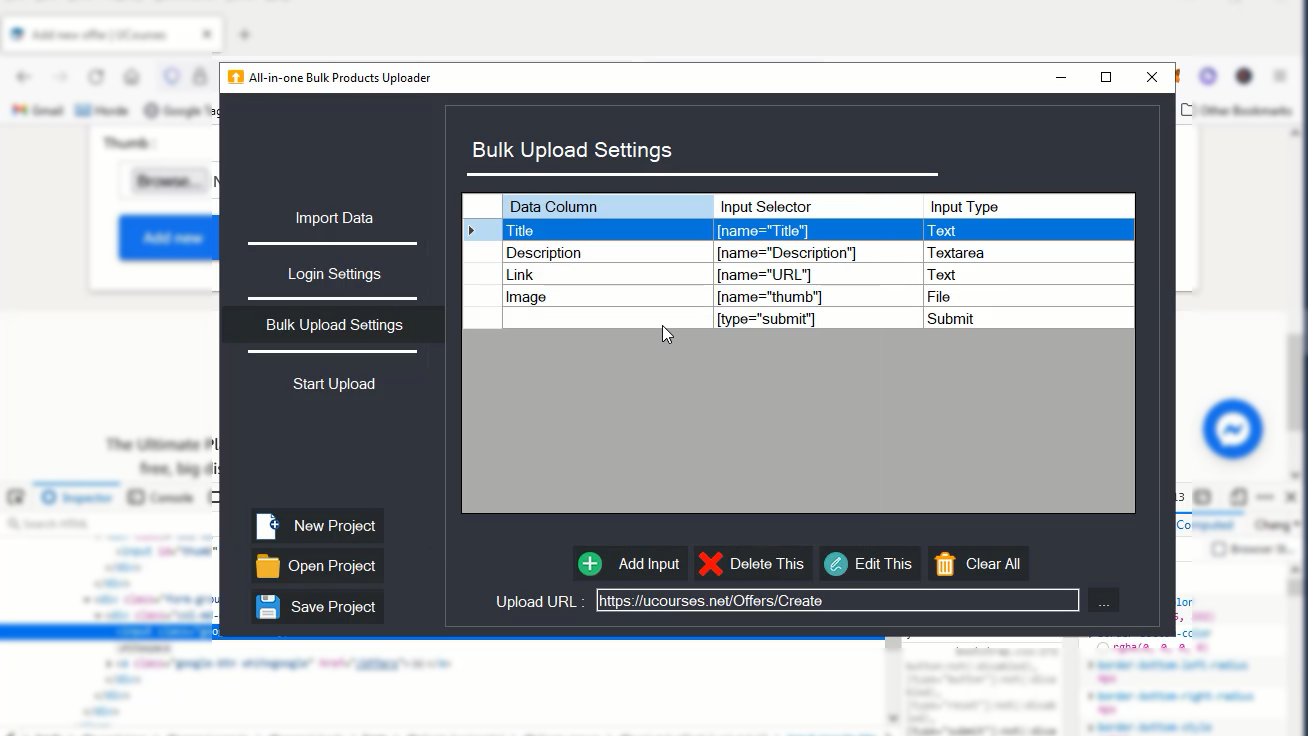The image size is (1308, 736).
Task: Select the [name="thumb"] selector cell
Action: click(818, 297)
